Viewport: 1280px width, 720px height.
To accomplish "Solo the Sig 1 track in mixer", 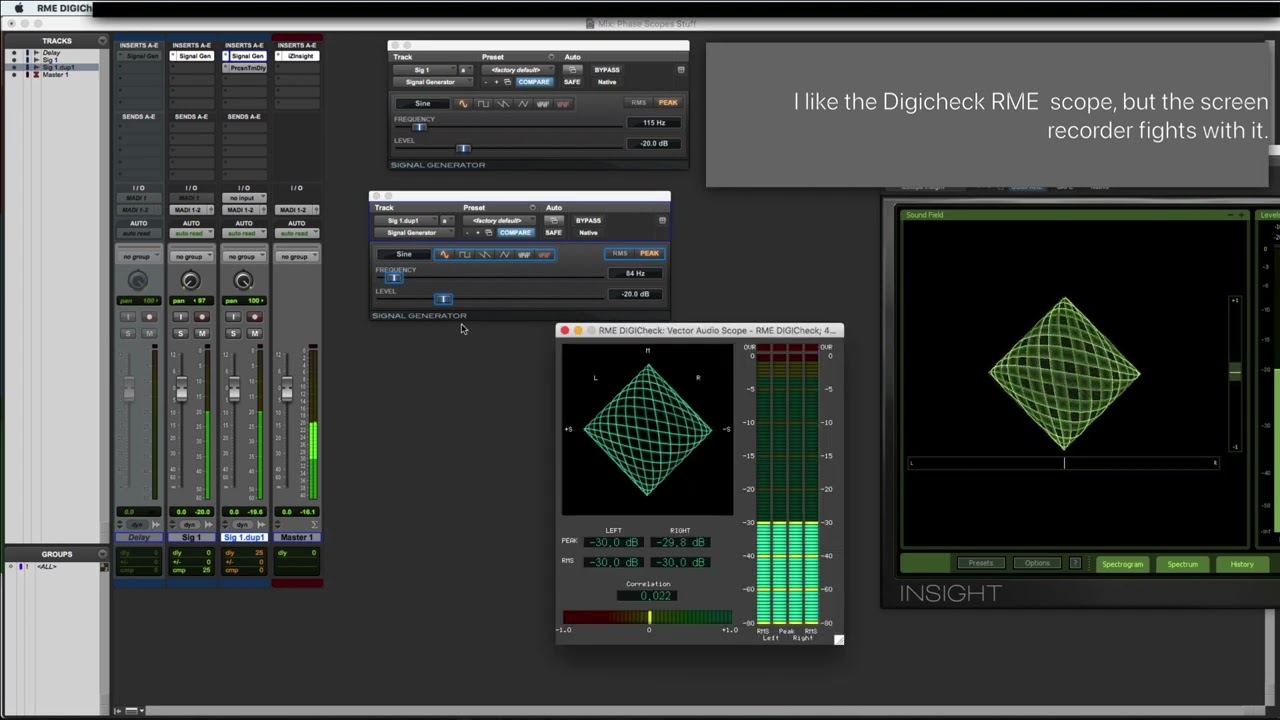I will tap(181, 333).
